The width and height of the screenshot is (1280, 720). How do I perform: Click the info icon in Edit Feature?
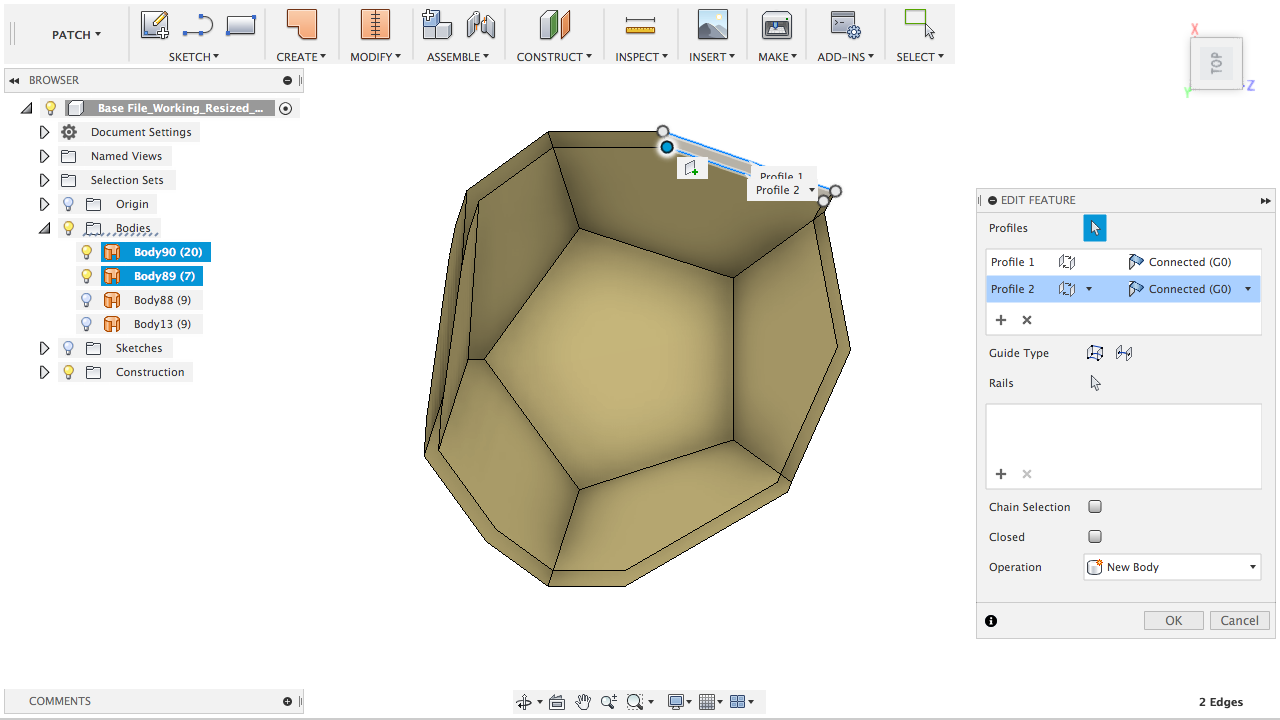(x=991, y=621)
